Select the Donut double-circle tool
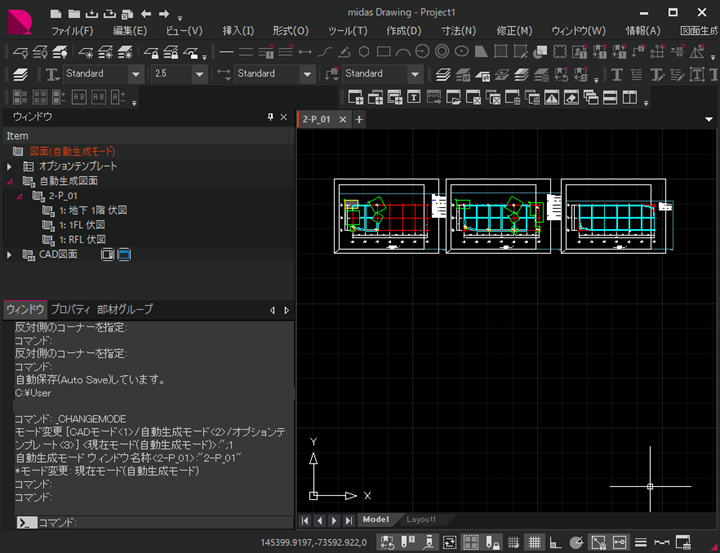 [x=442, y=51]
